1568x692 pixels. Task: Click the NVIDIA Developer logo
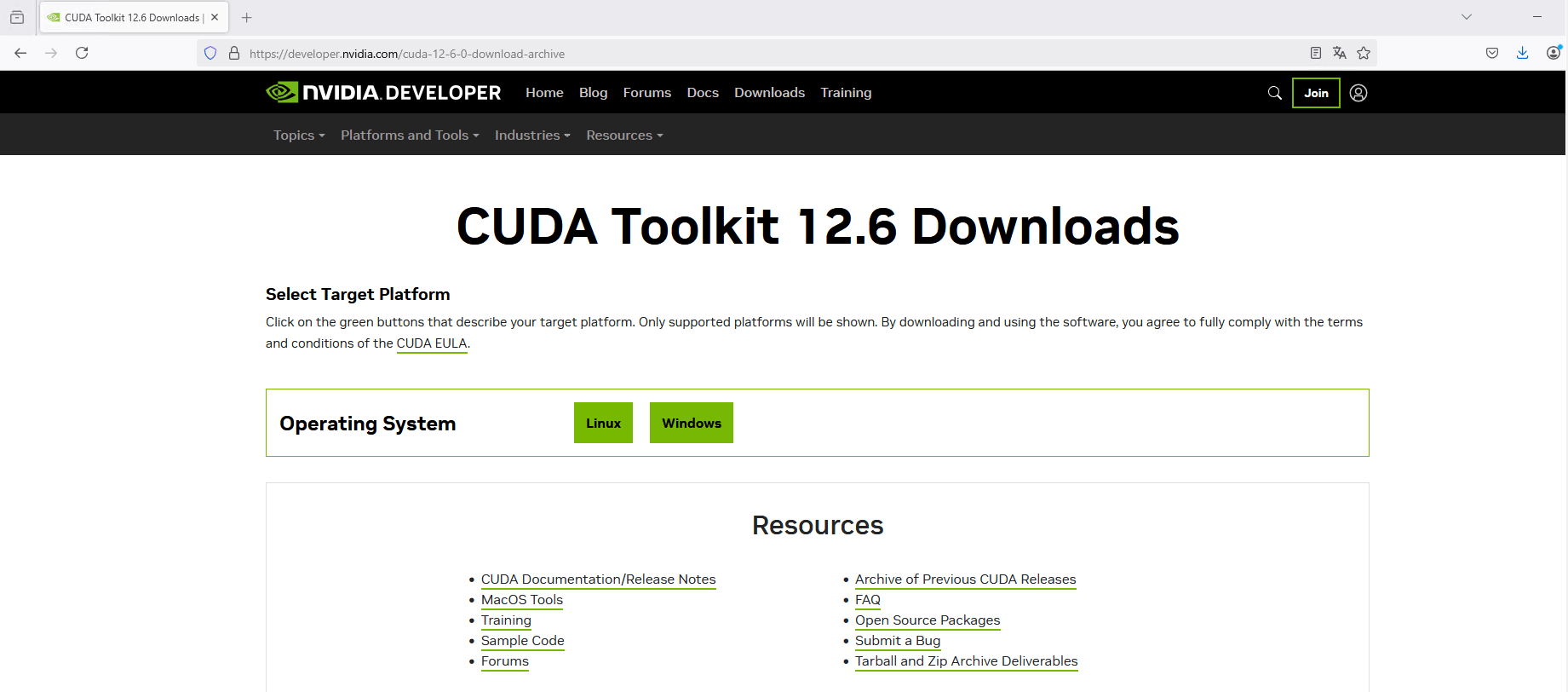[x=383, y=92]
